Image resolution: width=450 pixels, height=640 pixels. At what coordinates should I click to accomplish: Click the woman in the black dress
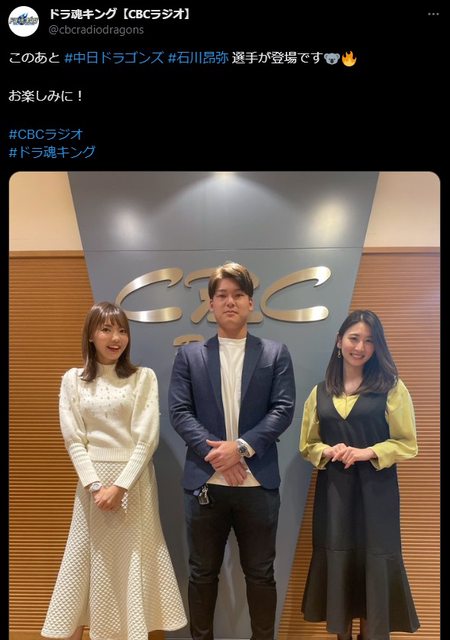click(x=359, y=473)
